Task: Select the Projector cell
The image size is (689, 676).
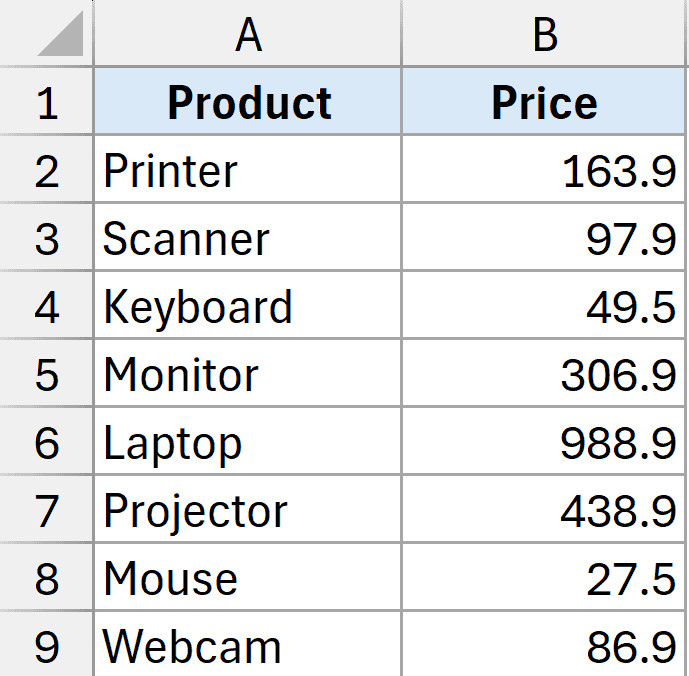Action: 248,511
